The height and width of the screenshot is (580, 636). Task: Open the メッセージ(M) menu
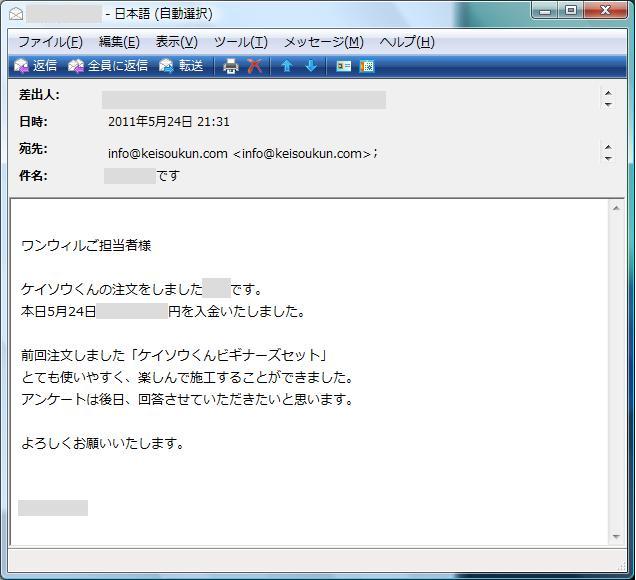click(323, 42)
